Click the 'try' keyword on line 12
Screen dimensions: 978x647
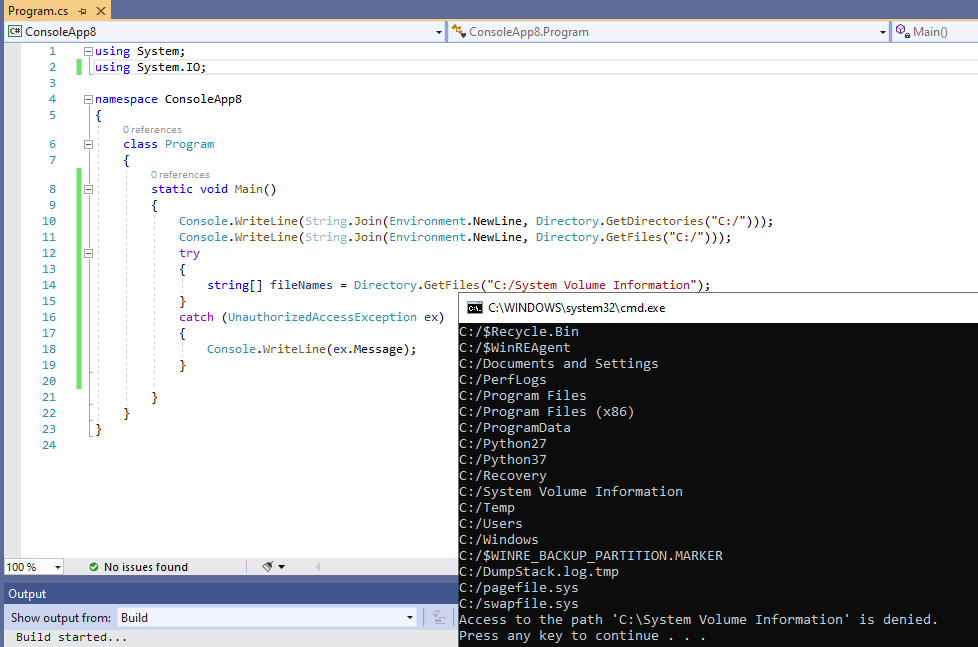coord(190,253)
